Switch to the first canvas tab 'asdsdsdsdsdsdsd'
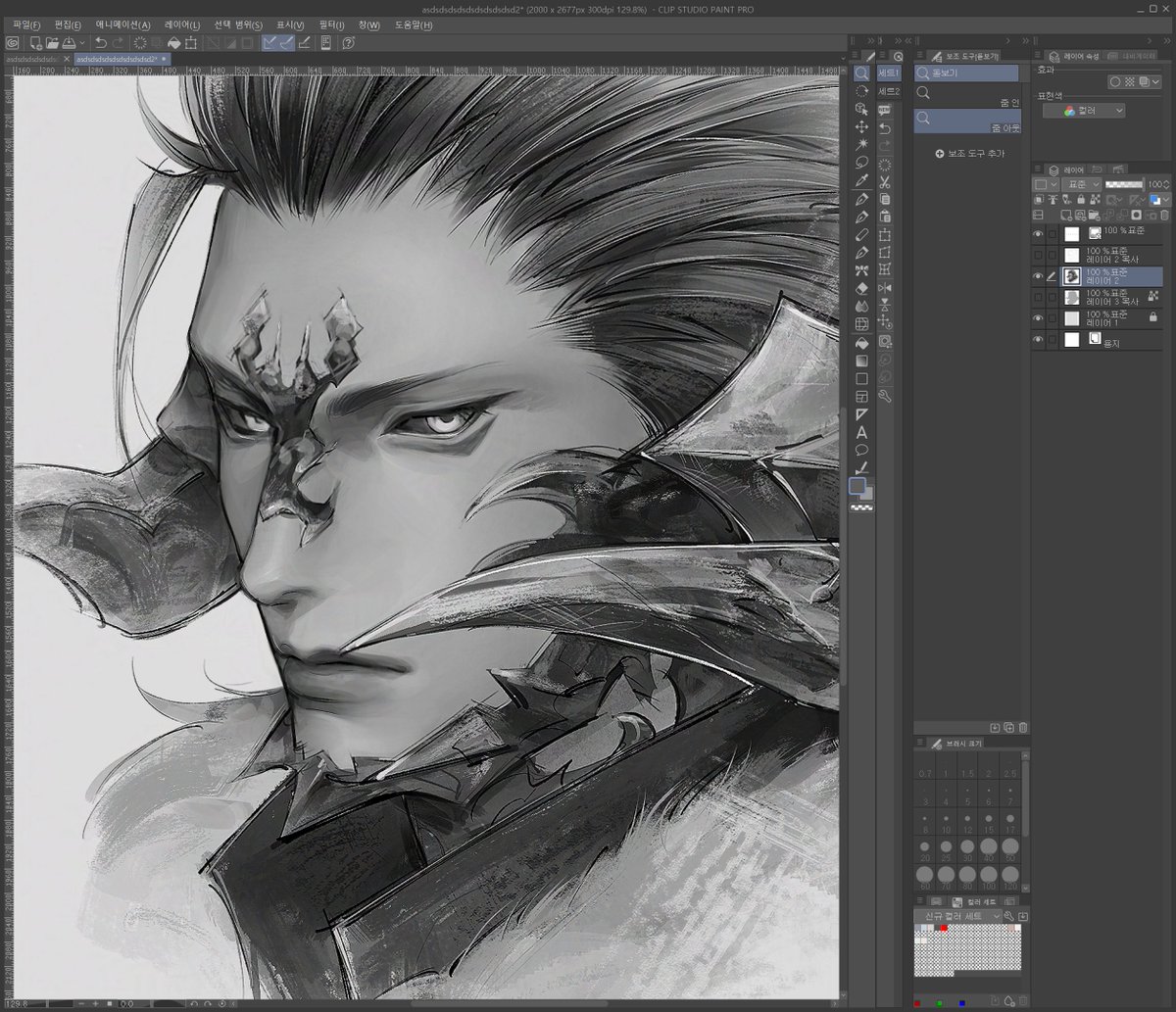 35,59
